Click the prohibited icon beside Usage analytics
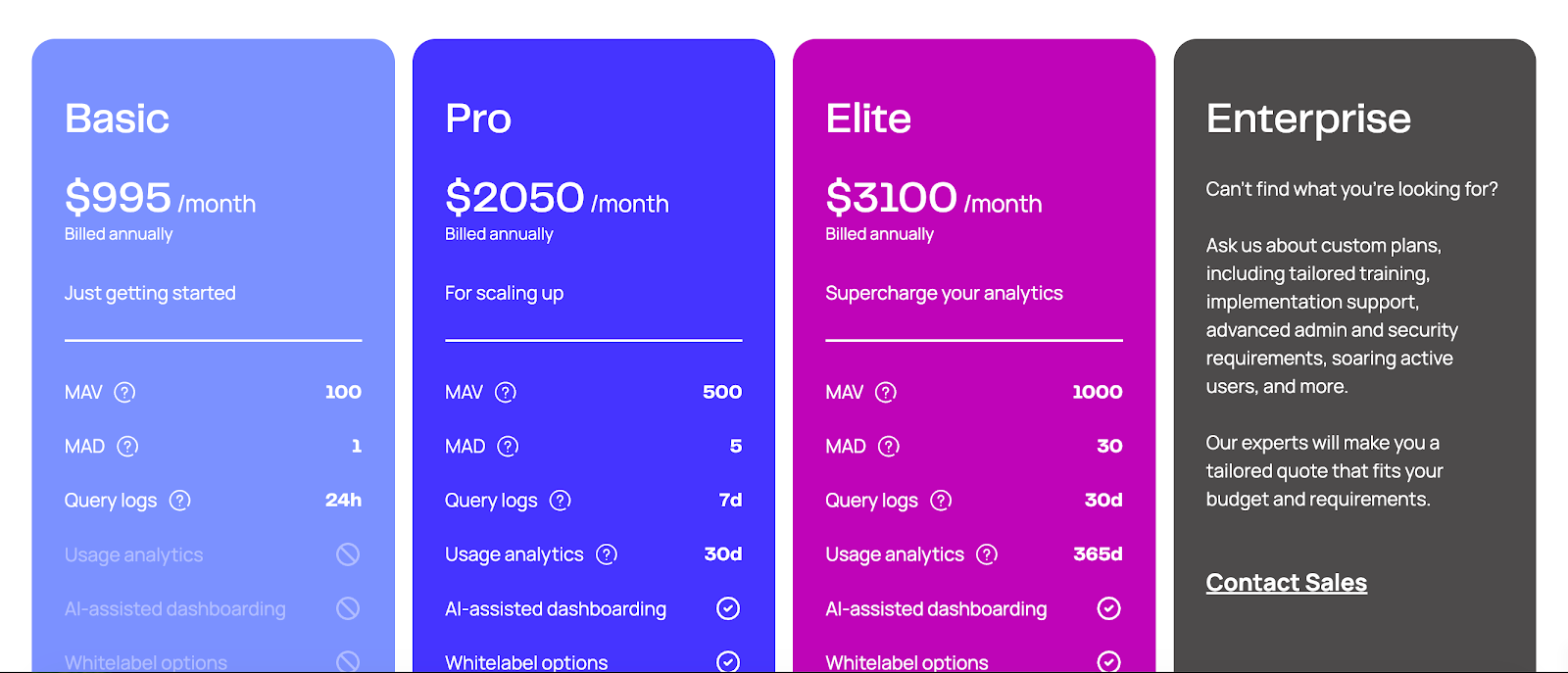Screen dimensions: 1568x673 (x=348, y=554)
